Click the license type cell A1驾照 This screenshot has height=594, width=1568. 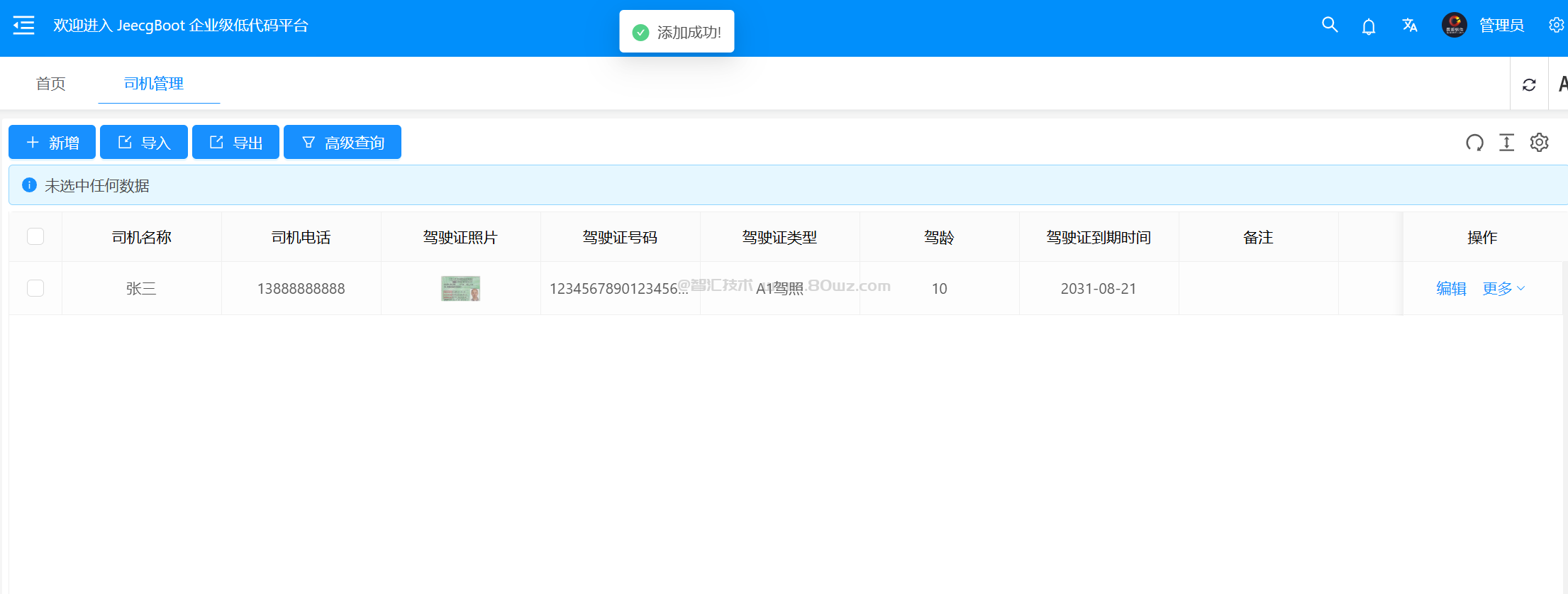[779, 289]
